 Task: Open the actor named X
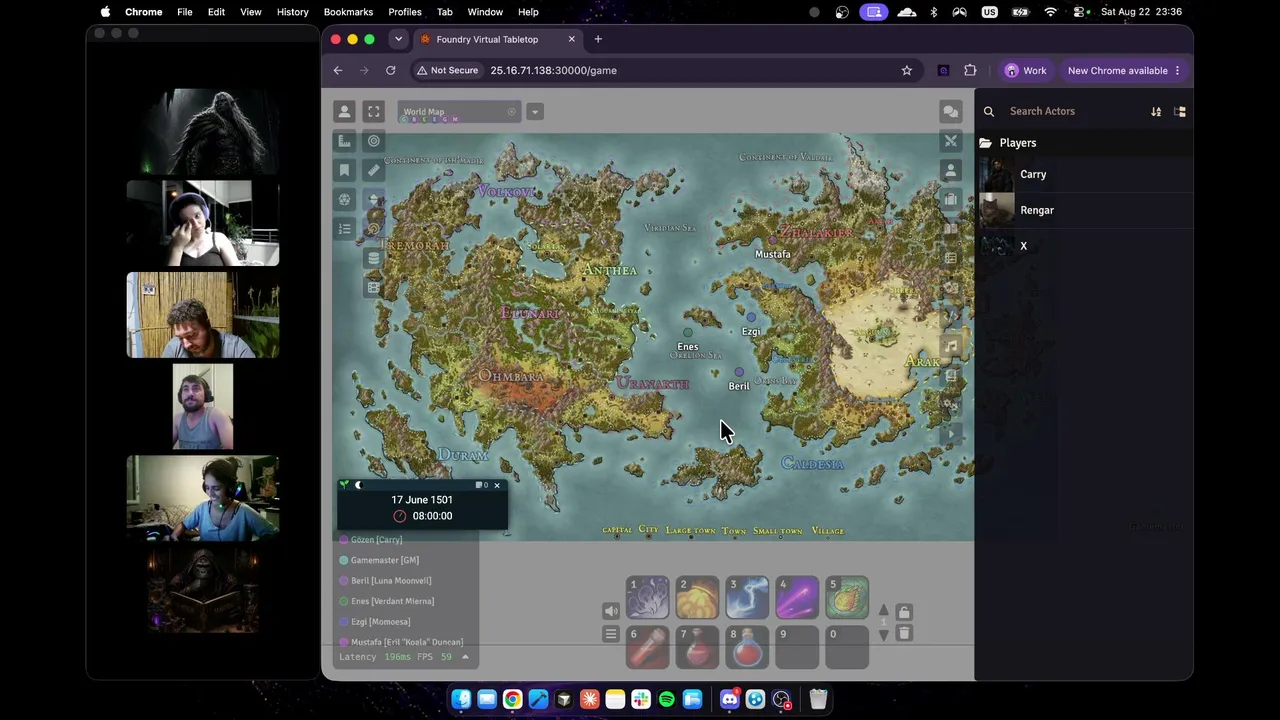(x=1084, y=246)
